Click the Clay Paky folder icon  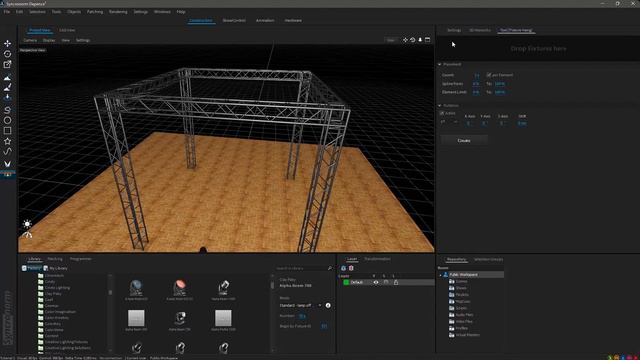(x=40, y=293)
